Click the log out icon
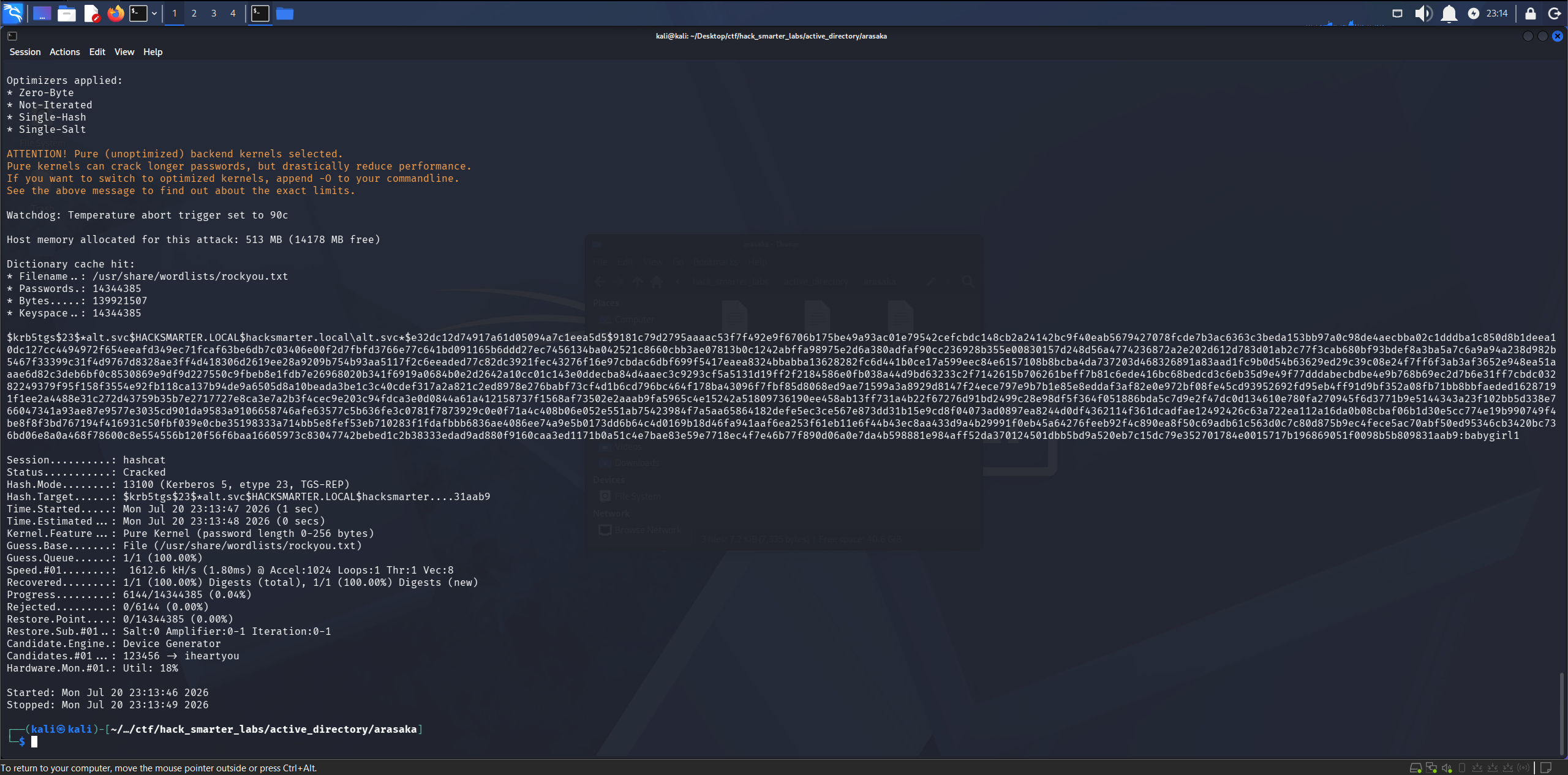 click(1555, 13)
